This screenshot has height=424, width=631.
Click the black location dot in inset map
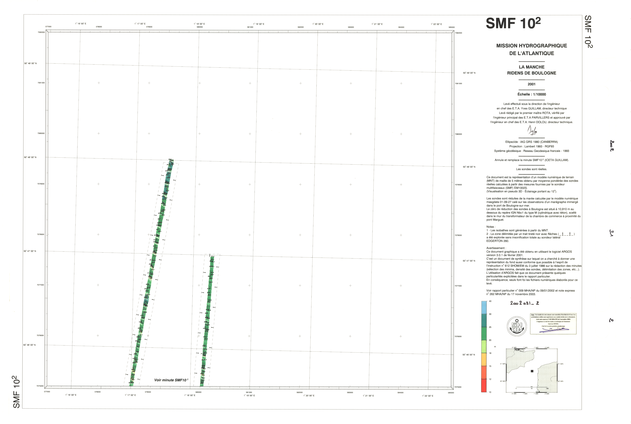pyautogui.click(x=530, y=371)
